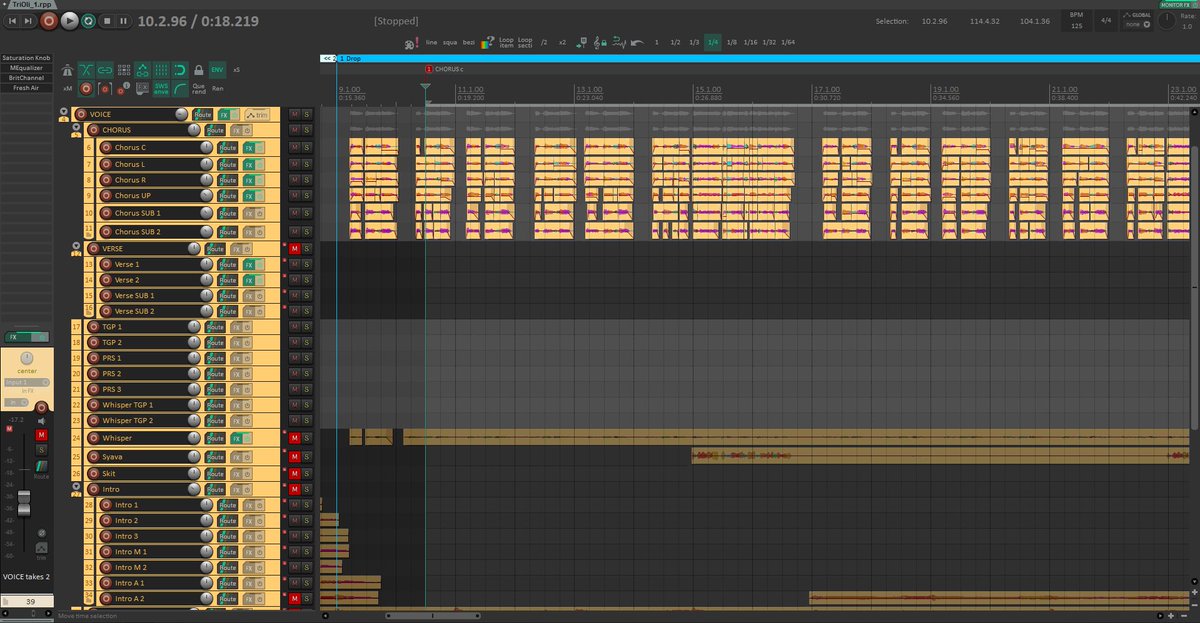Toggle the grid lines toolbar icon
The height and width of the screenshot is (623, 1200).
161,70
